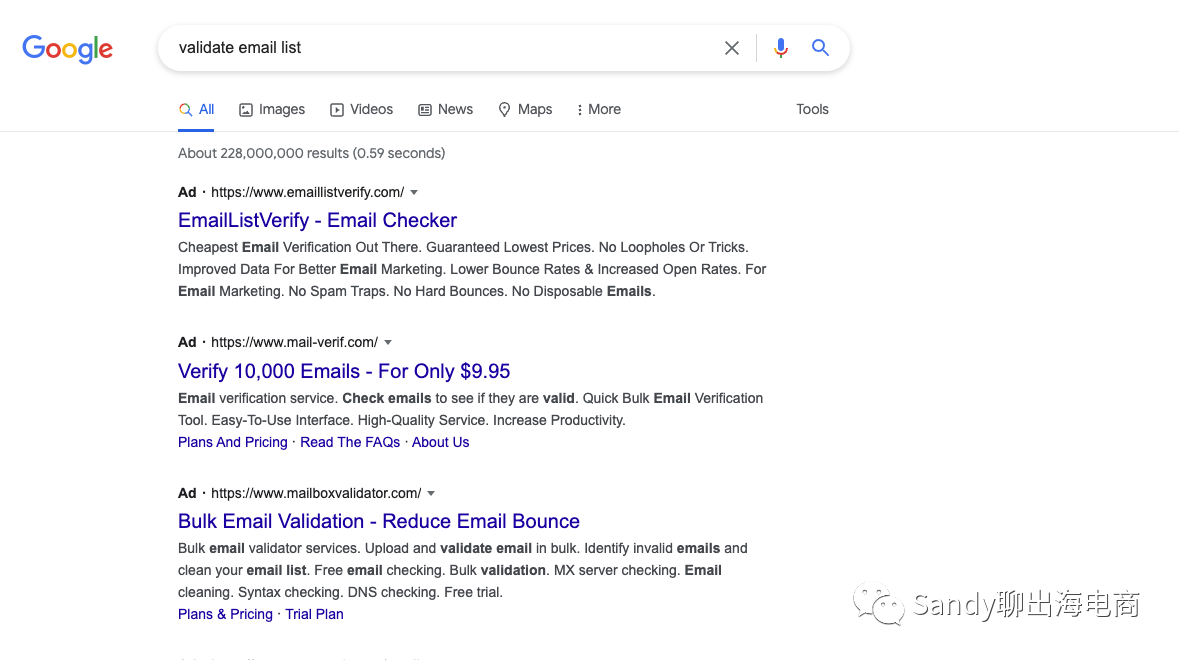Viewport: 1179px width, 660px height.
Task: Click the Read The FAQs sitelink
Action: [350, 442]
